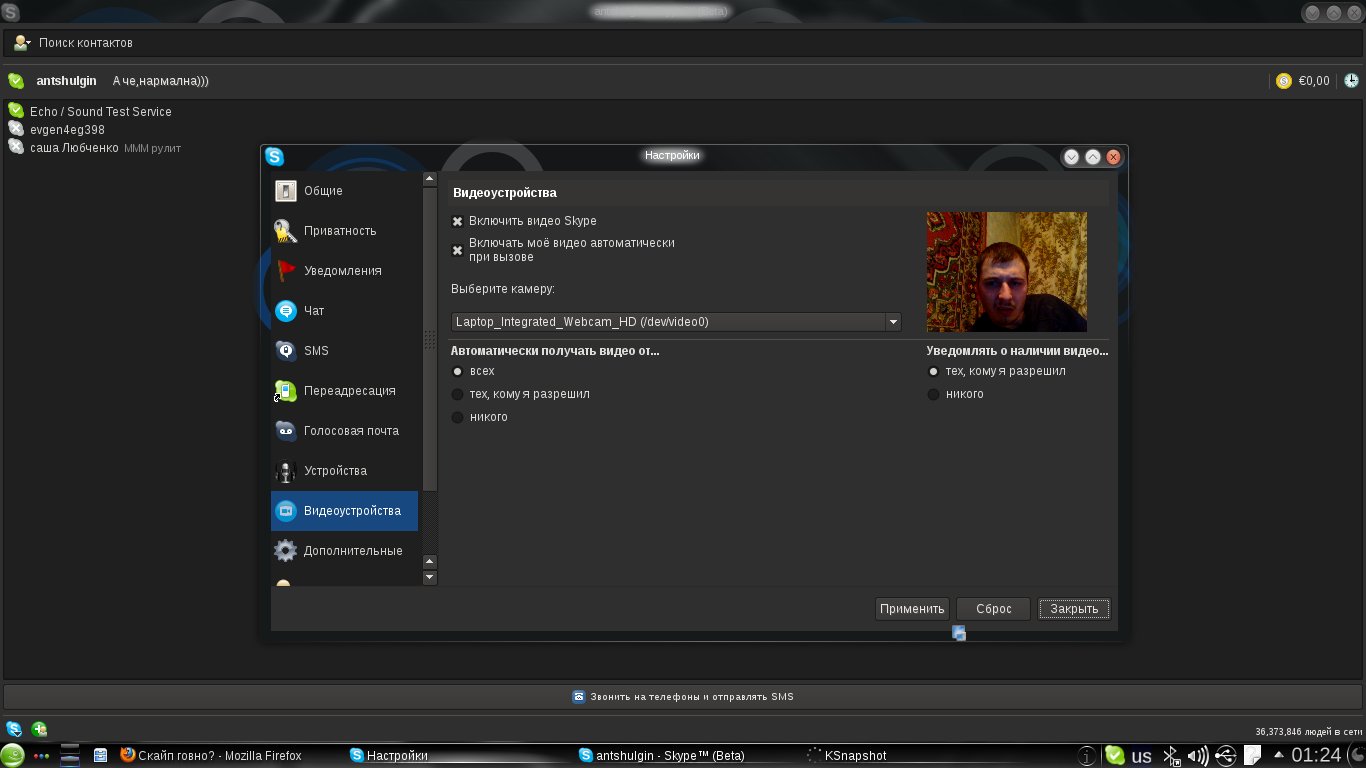
Task: Open the €0,00 credit balance
Action: point(1314,81)
